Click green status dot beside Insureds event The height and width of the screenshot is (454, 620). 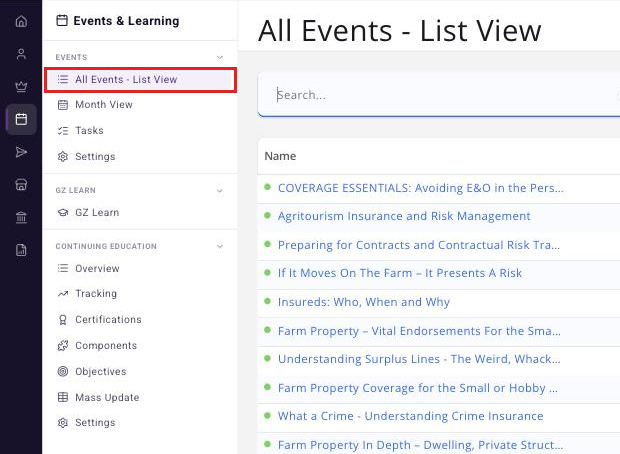click(267, 301)
